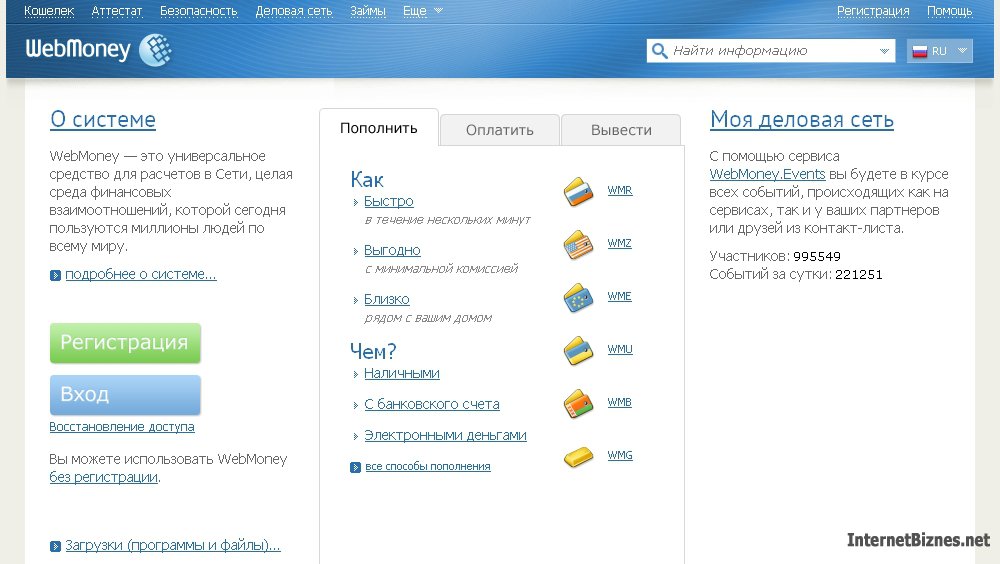Click arrow icon beside 'Загрузки (программы и файлы)'
The width and height of the screenshot is (1000, 564).
pos(55,546)
